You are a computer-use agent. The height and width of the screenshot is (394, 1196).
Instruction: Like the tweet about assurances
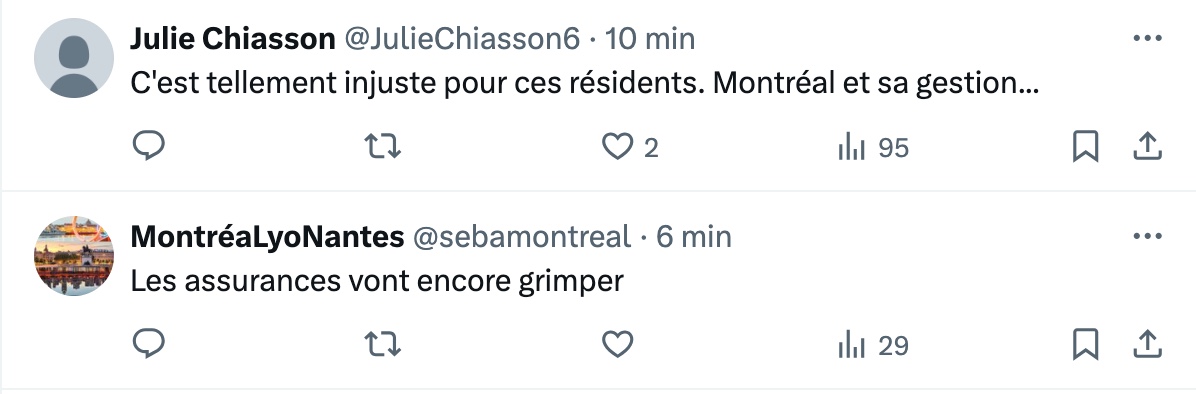618,345
